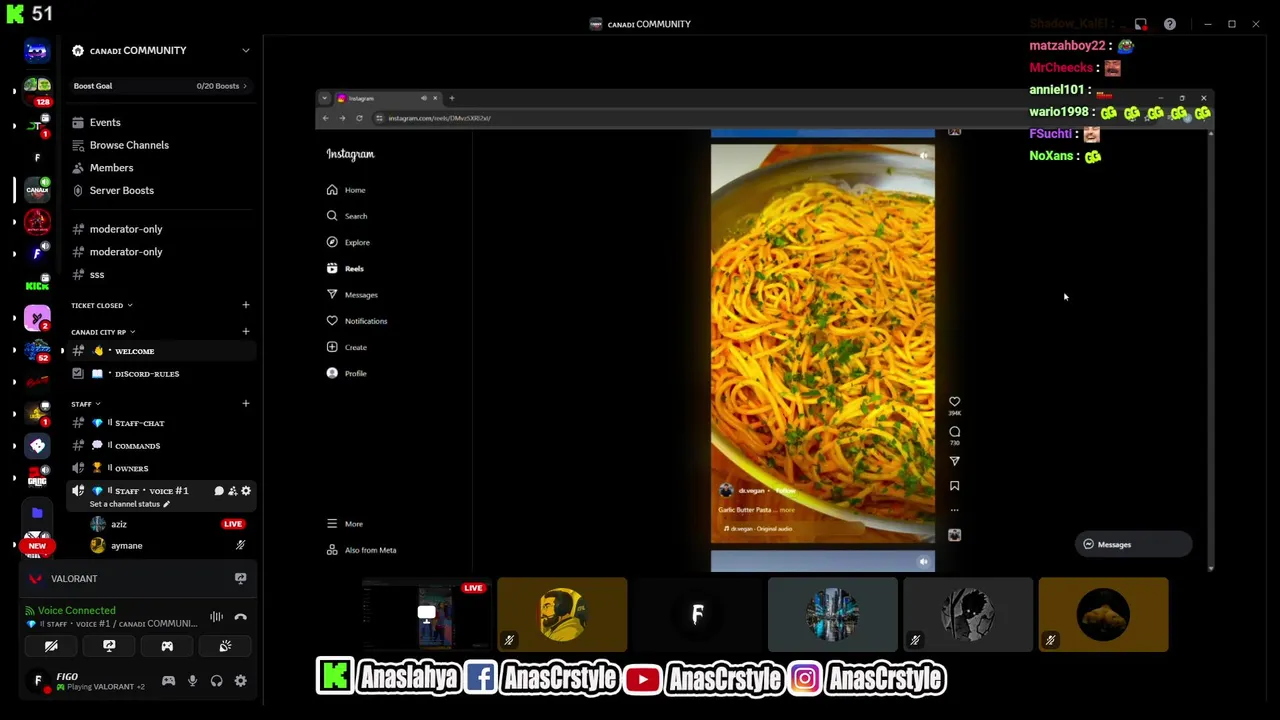Viewport: 1280px width, 720px height.
Task: Open Instagram Search in the stream
Action: (x=347, y=216)
